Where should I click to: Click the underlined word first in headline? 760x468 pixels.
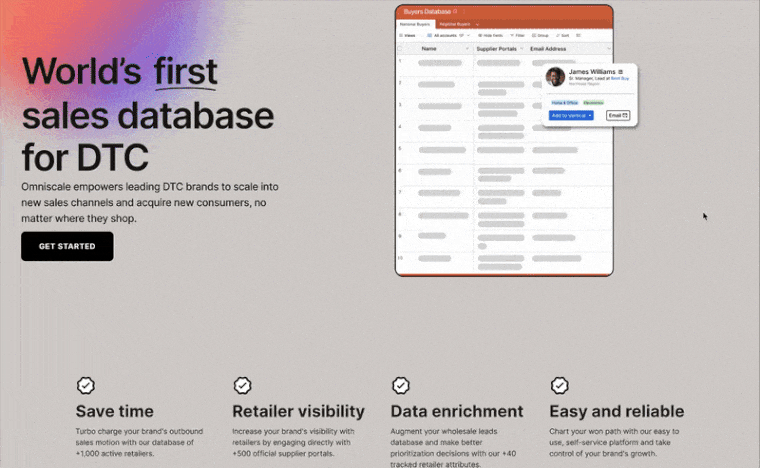pyautogui.click(x=185, y=72)
